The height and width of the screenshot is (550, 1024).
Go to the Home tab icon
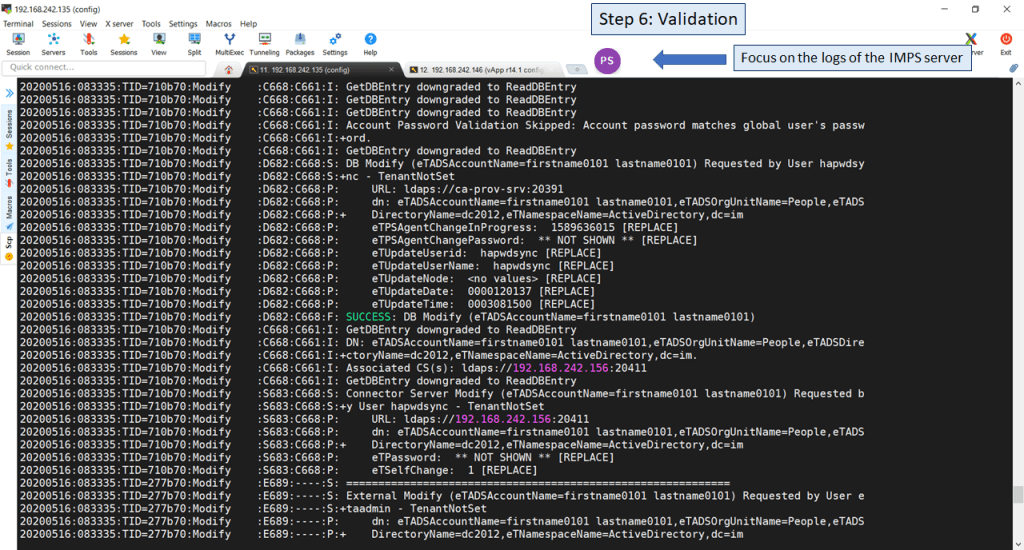(229, 69)
